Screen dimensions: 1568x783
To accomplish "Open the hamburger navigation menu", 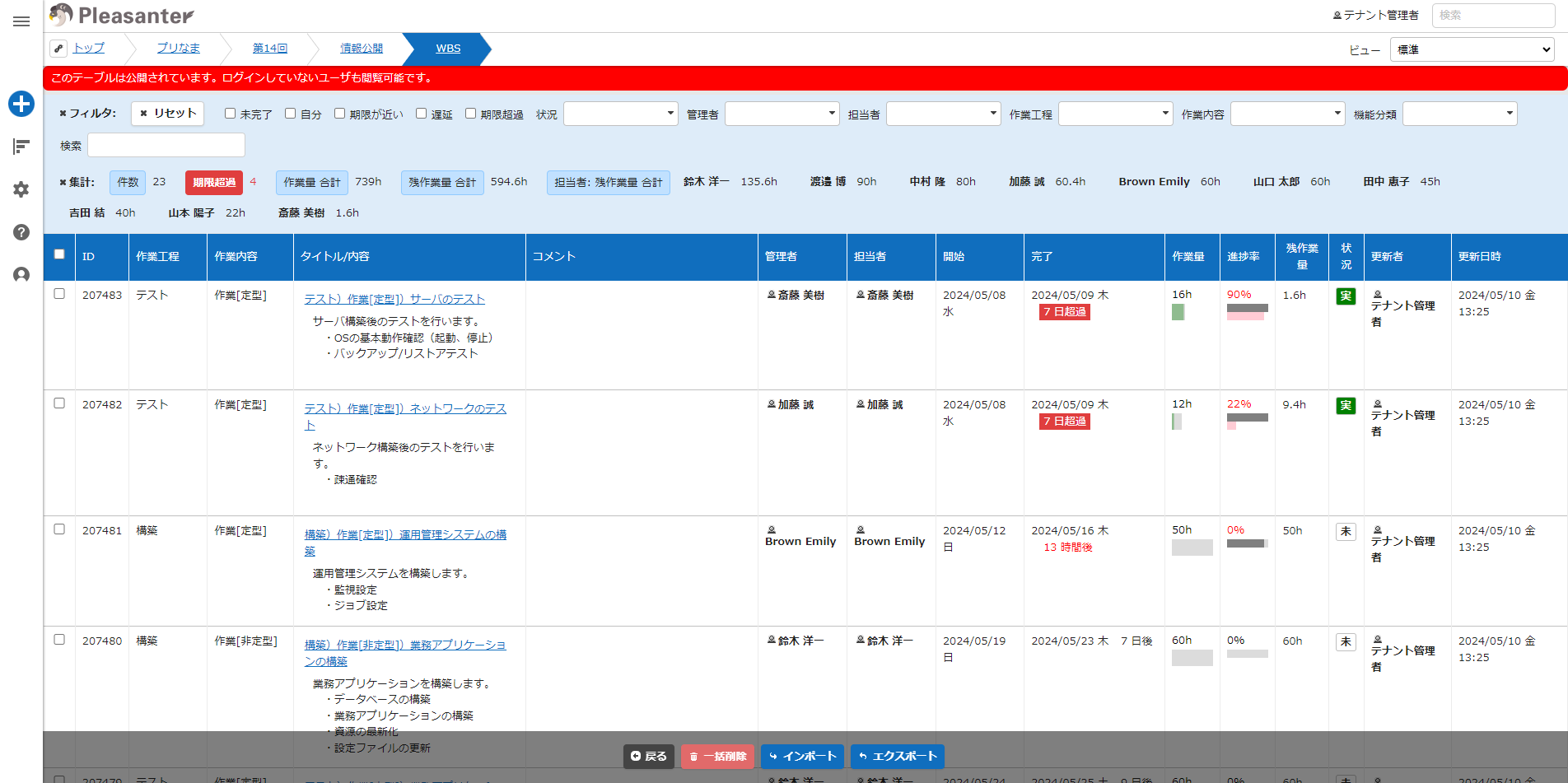I will click(21, 21).
